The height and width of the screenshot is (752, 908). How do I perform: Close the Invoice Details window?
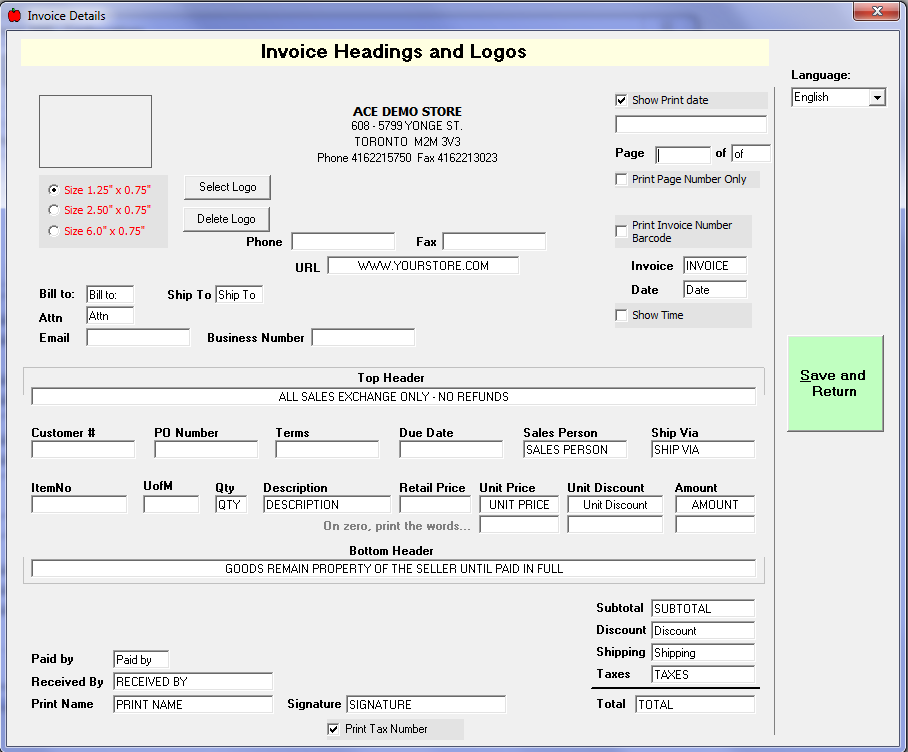click(876, 11)
